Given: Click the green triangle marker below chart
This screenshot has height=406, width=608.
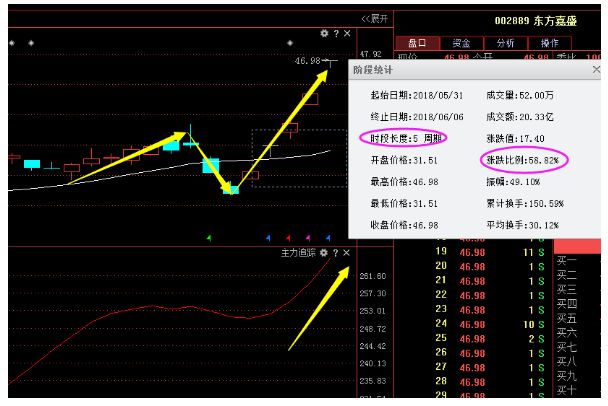Looking at the screenshot, I should [208, 238].
